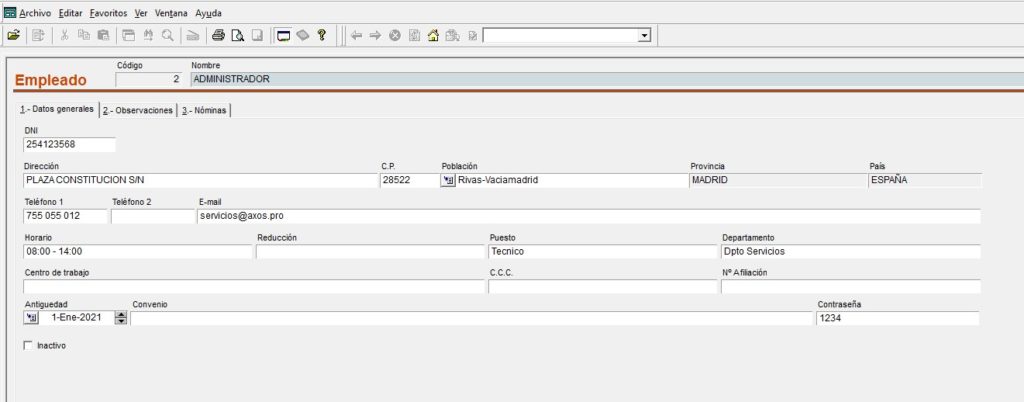
Task: Switch to the 3.- Nóminas tab
Action: pyautogui.click(x=204, y=110)
